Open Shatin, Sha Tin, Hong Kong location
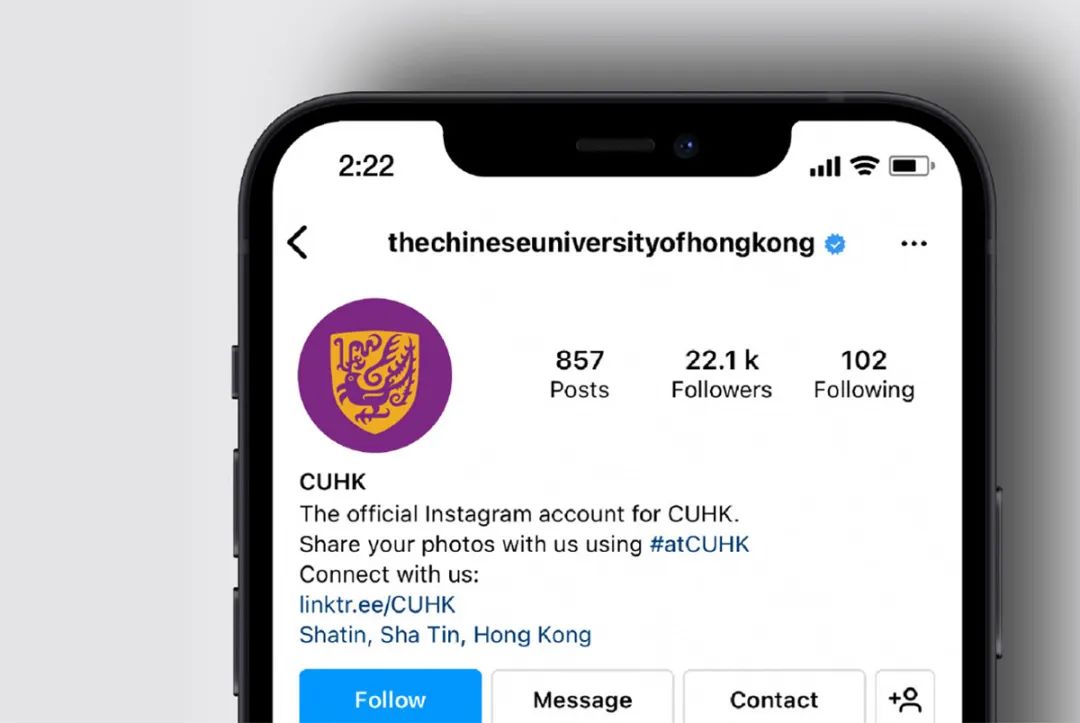Image resolution: width=1080 pixels, height=723 pixels. click(445, 635)
